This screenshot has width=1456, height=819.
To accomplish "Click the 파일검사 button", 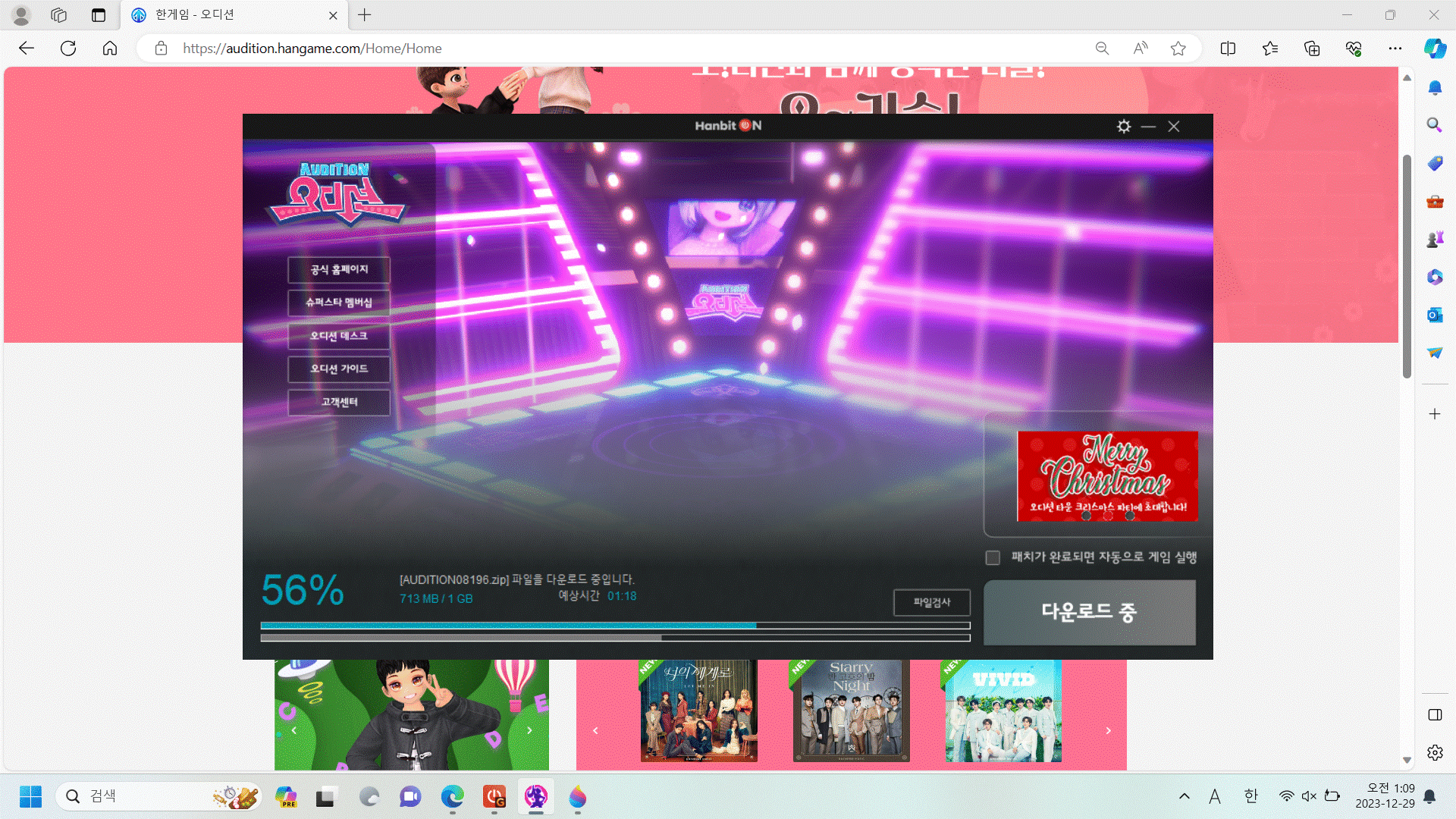I will 932,602.
